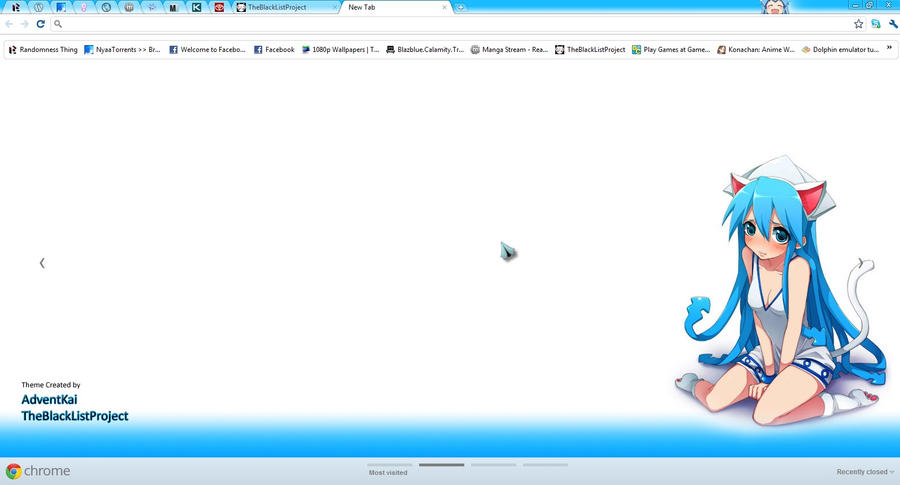Select the Most visited page indicator
Viewport: 900px width, 485px height.
389,469
